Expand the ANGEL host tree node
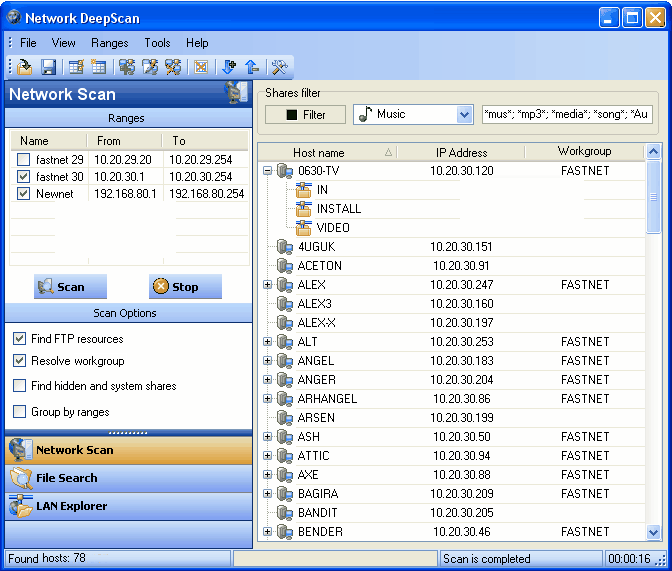This screenshot has height=571, width=672. [x=267, y=361]
